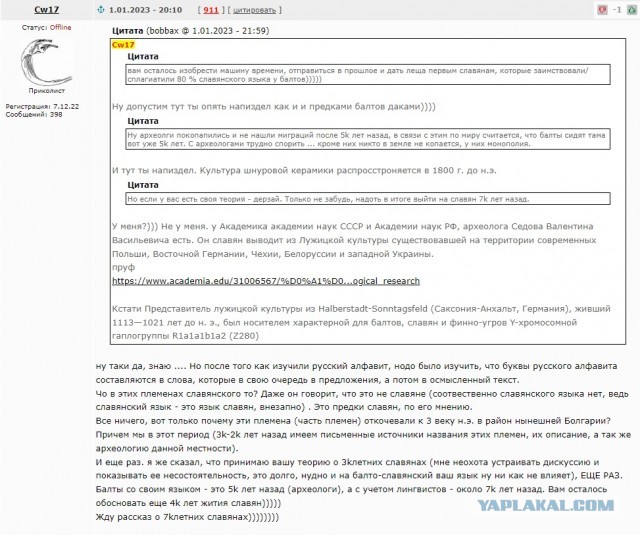
Task: Click the line about Академика Седова Валентина
Action: click(x=353, y=226)
